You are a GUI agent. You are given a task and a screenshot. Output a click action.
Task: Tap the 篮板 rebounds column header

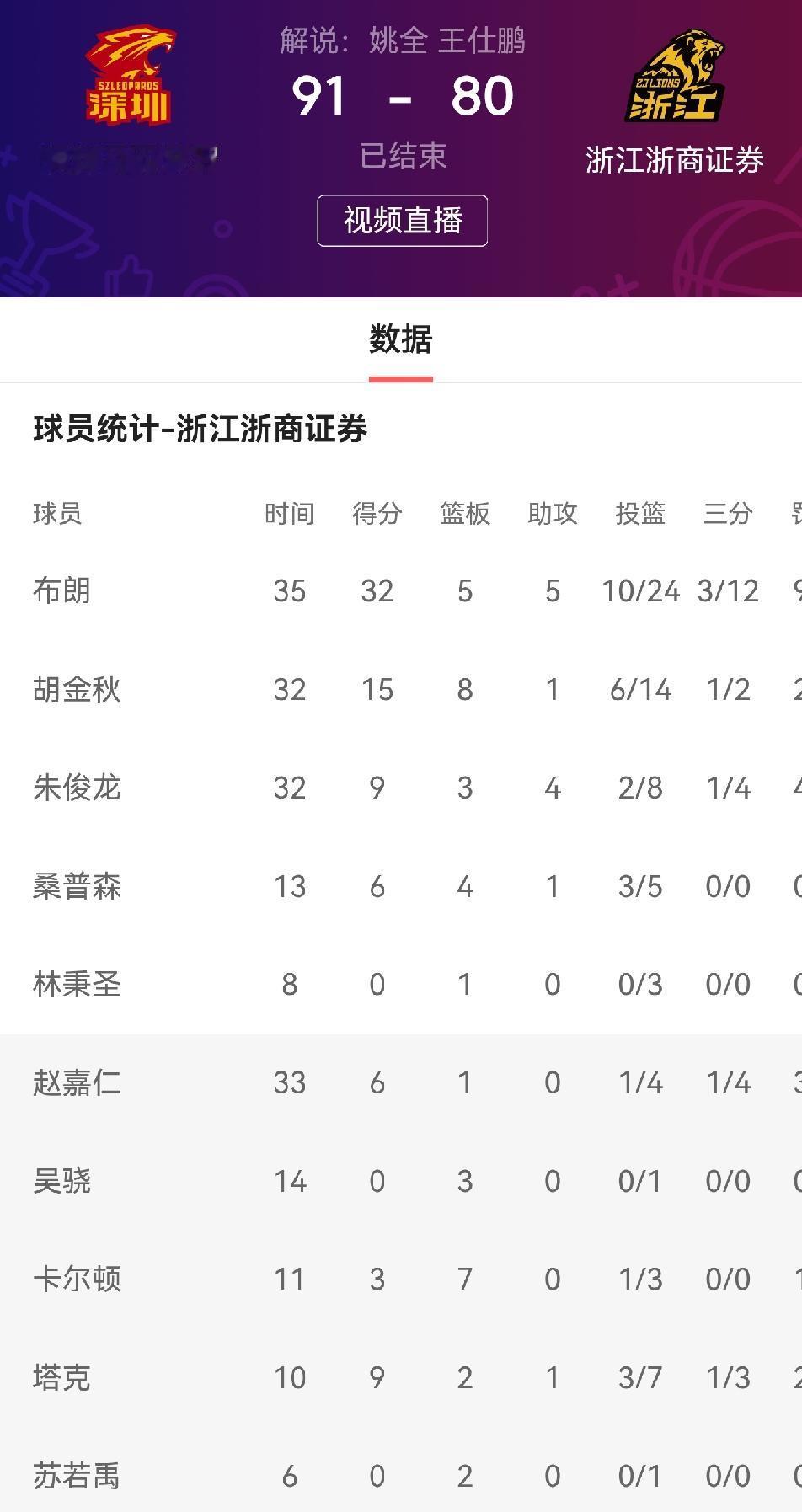[464, 513]
